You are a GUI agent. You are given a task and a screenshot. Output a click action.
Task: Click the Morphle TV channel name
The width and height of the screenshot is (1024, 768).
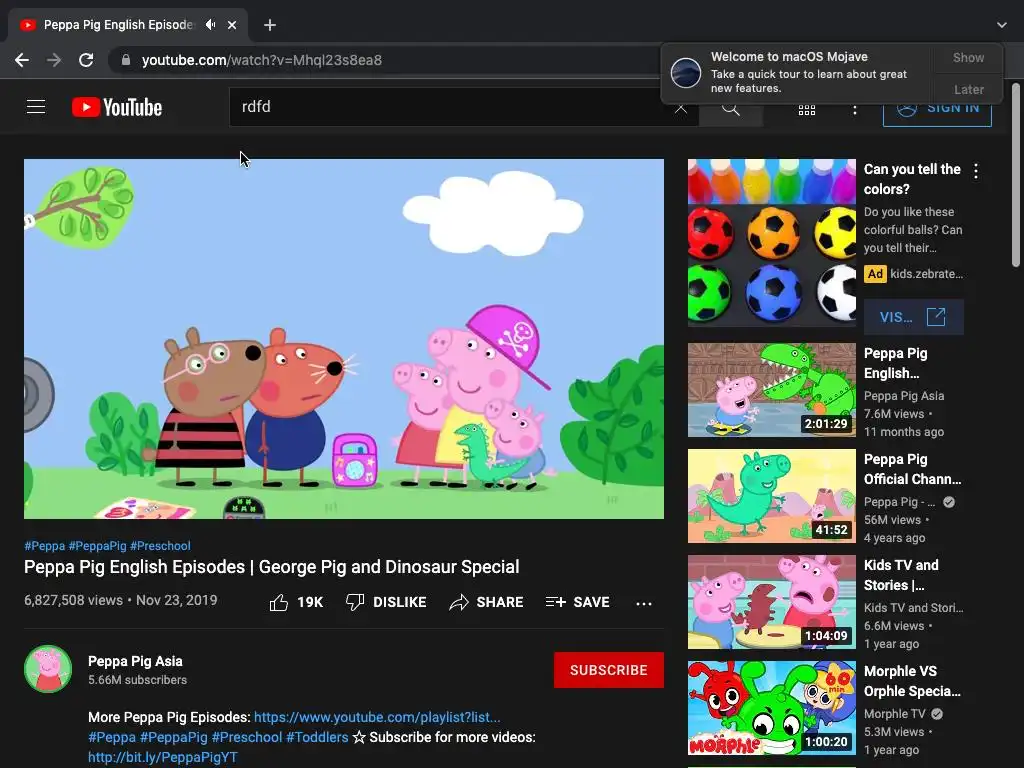tap(894, 714)
